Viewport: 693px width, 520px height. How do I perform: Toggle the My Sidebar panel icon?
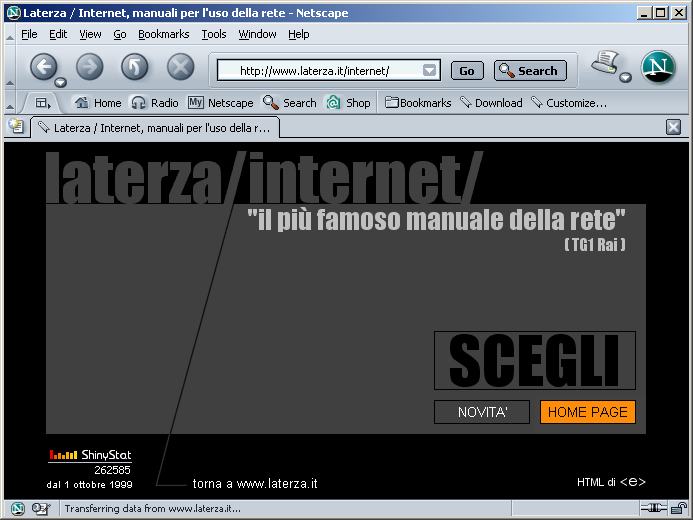[42, 103]
